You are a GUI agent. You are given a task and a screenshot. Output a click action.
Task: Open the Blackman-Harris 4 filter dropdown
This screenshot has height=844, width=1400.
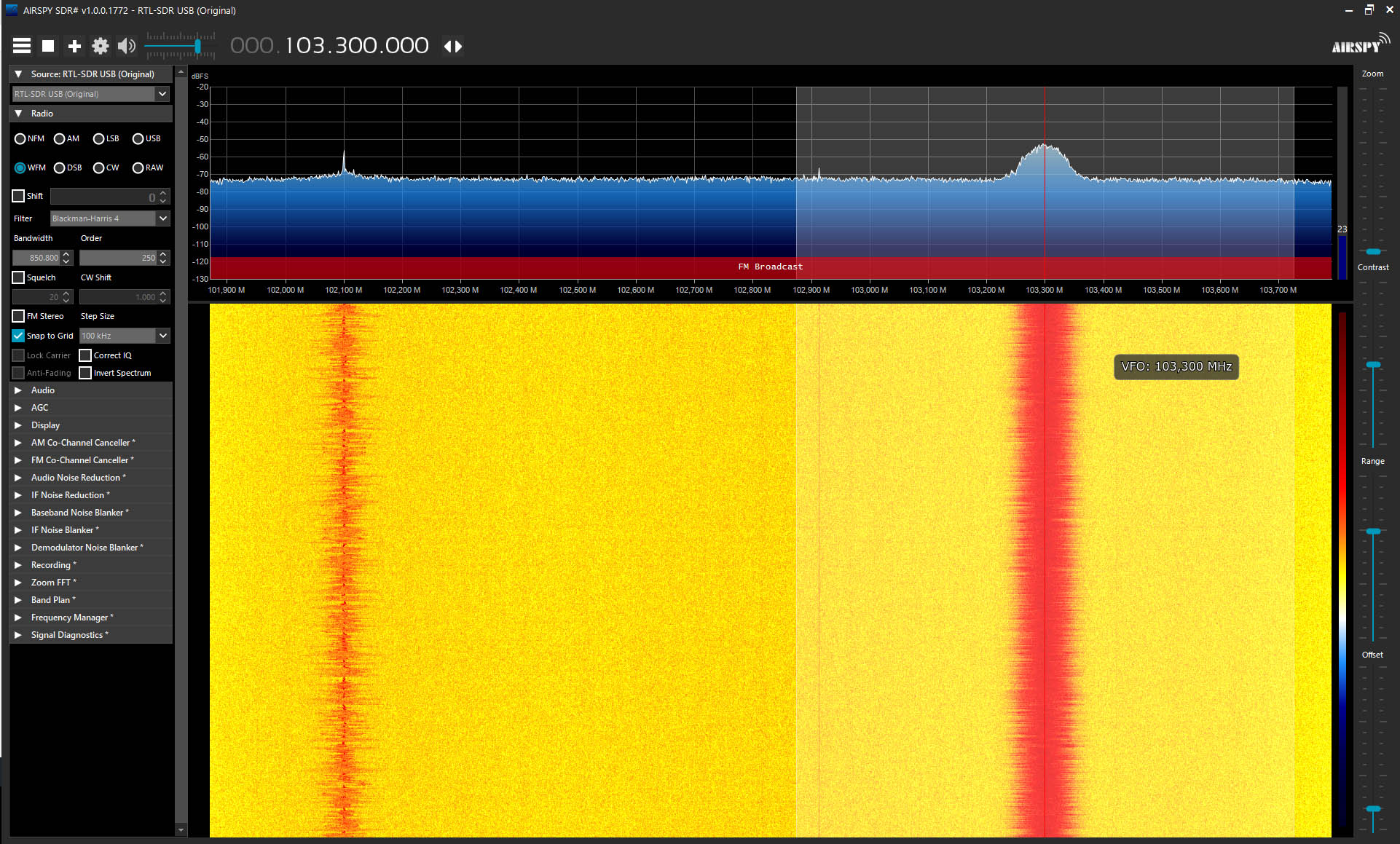pos(110,218)
